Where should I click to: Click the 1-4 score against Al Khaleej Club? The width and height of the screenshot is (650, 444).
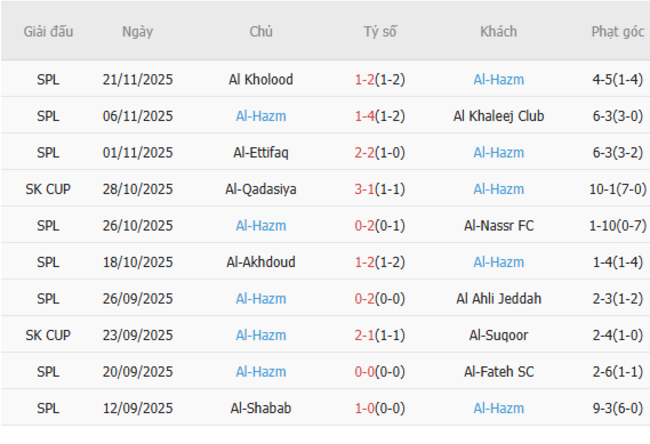tap(364, 116)
